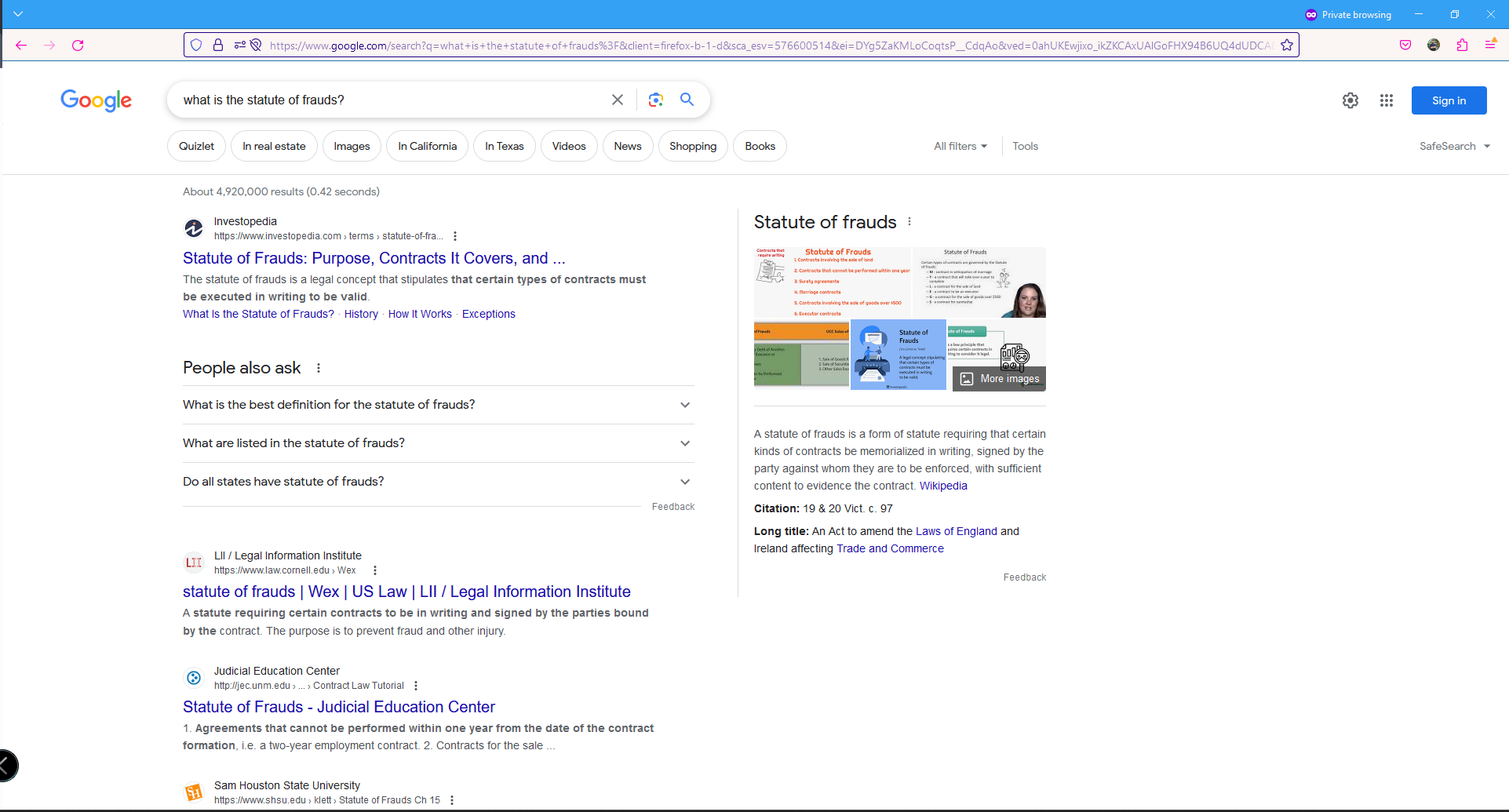Search by image with the Google Lens icon
Image resolution: width=1509 pixels, height=812 pixels.
(656, 100)
